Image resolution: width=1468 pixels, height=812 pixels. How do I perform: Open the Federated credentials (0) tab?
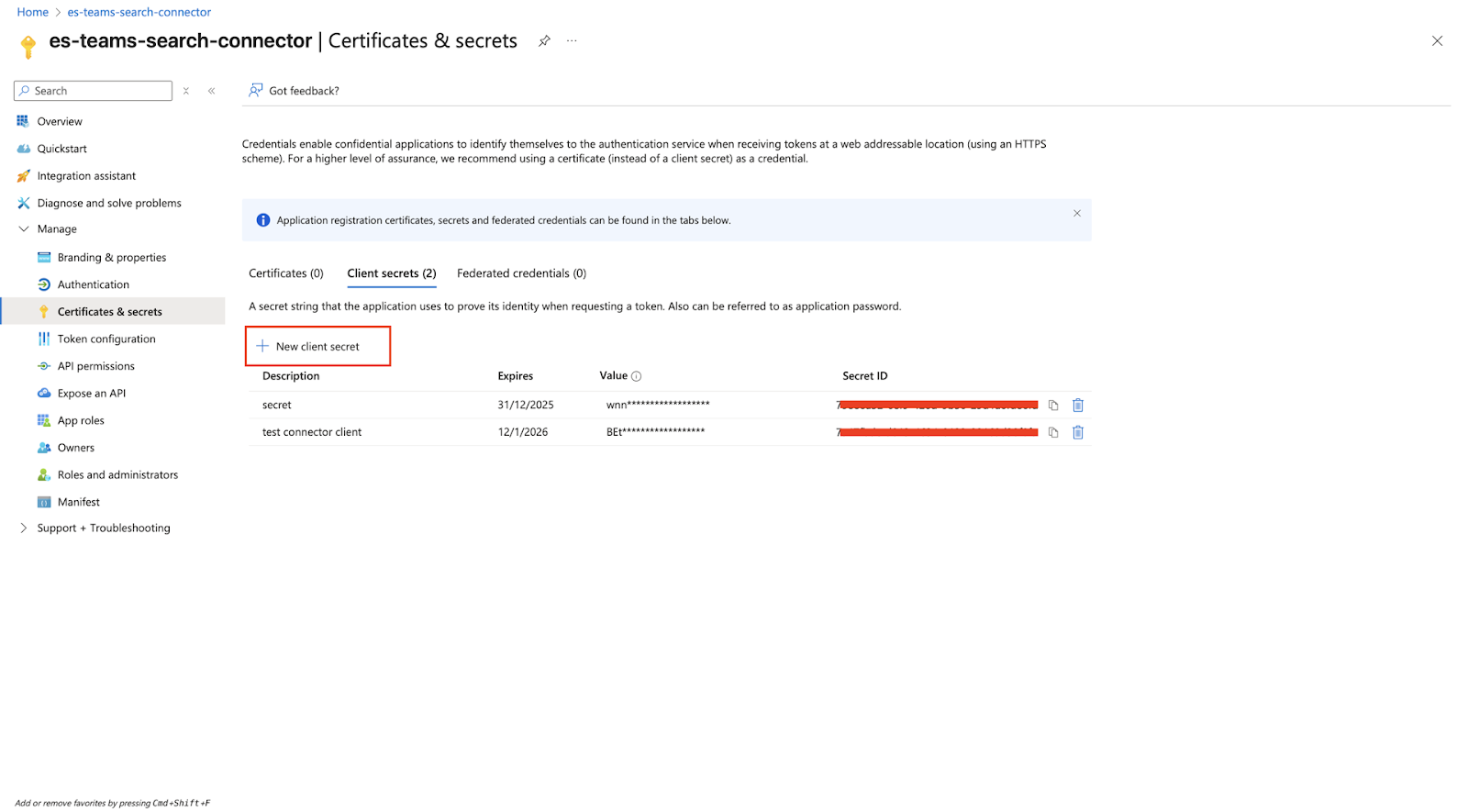[521, 273]
